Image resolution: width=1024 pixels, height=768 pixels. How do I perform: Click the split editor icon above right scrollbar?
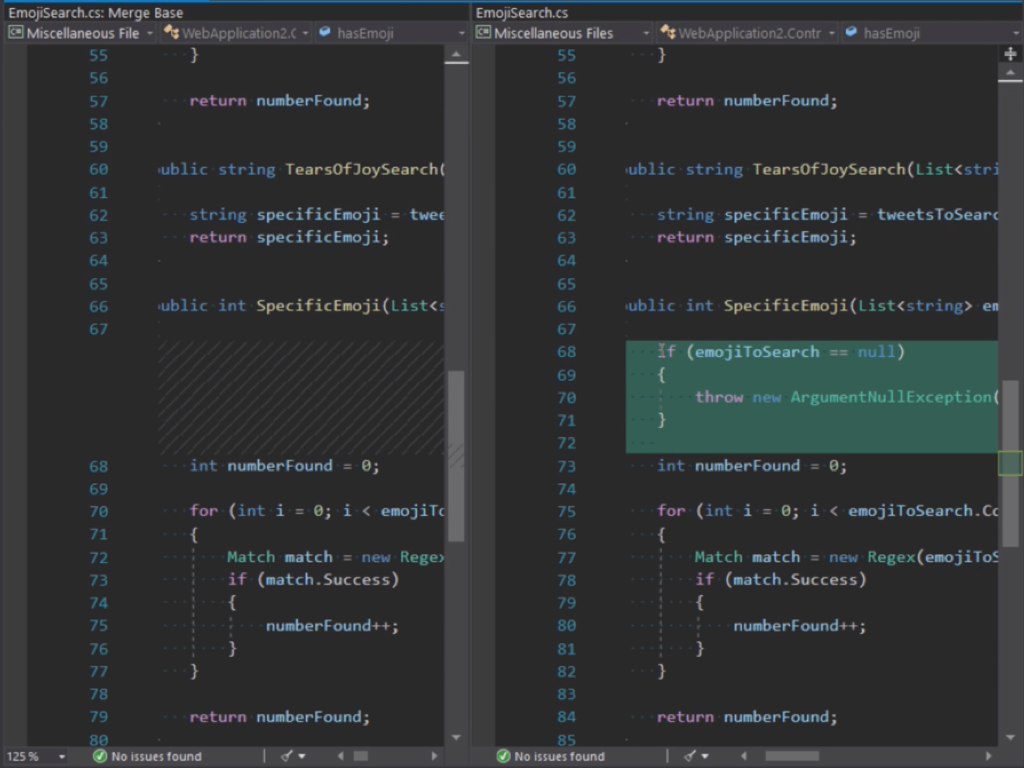(1010, 54)
